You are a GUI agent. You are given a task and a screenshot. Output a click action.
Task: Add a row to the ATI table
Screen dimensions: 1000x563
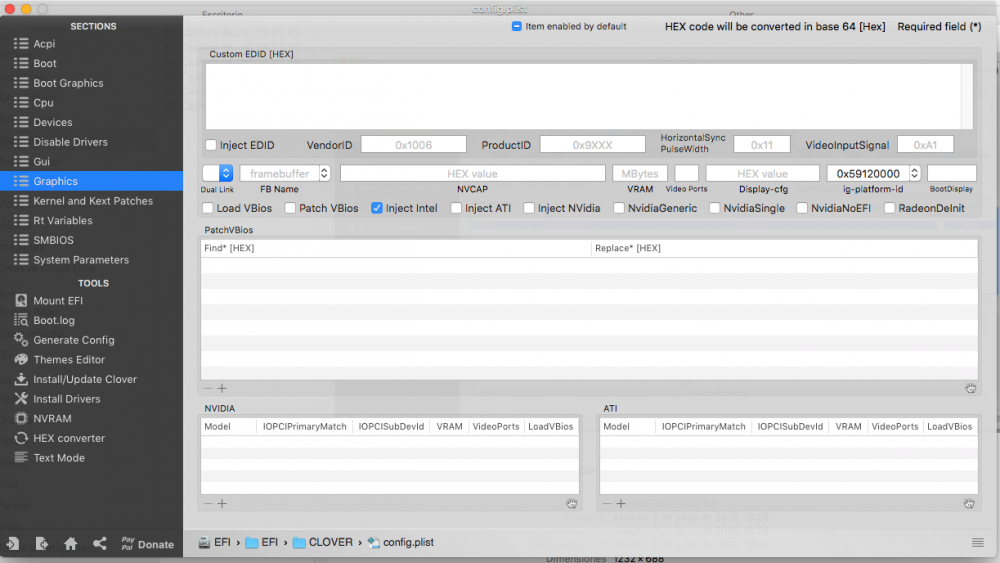click(x=621, y=504)
